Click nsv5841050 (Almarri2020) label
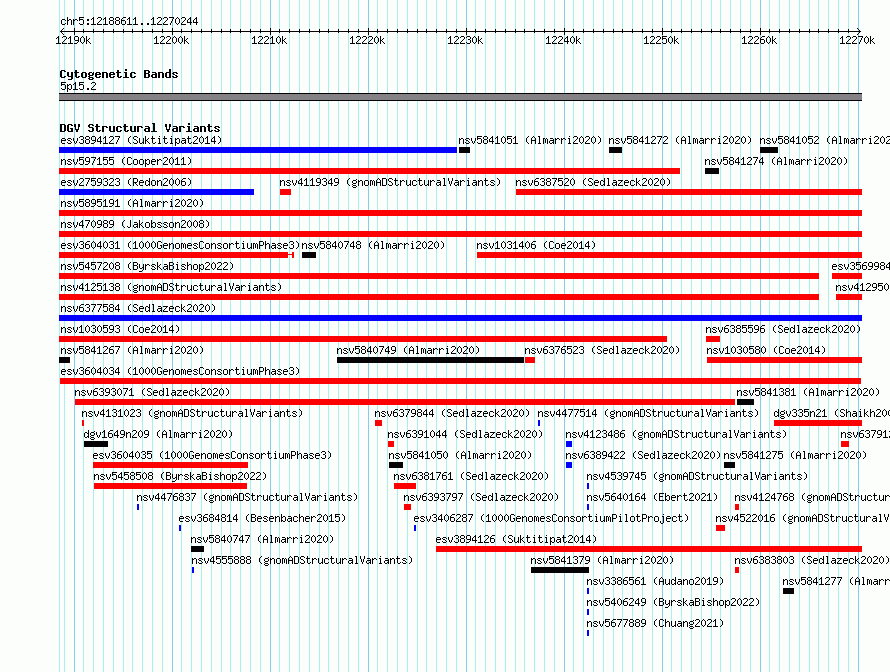Image resolution: width=890 pixels, height=672 pixels. point(460,455)
